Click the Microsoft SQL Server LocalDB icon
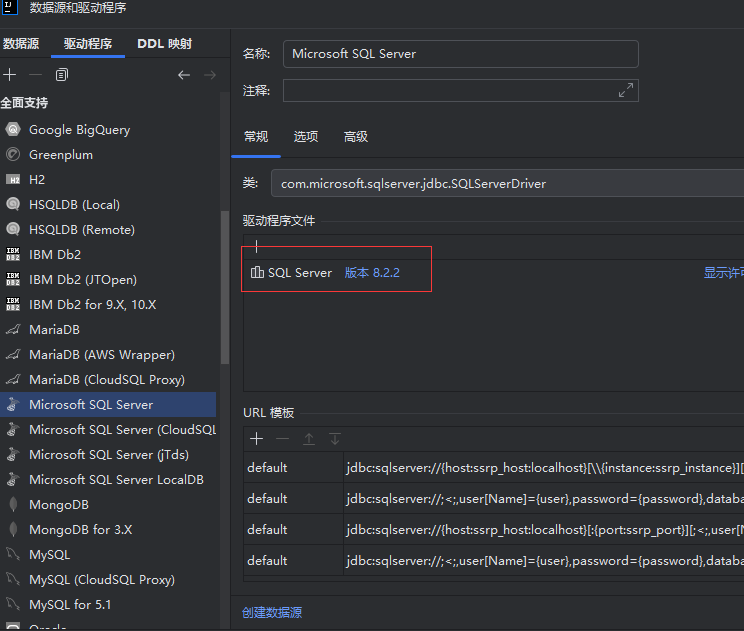This screenshot has width=744, height=631. pos(13,479)
